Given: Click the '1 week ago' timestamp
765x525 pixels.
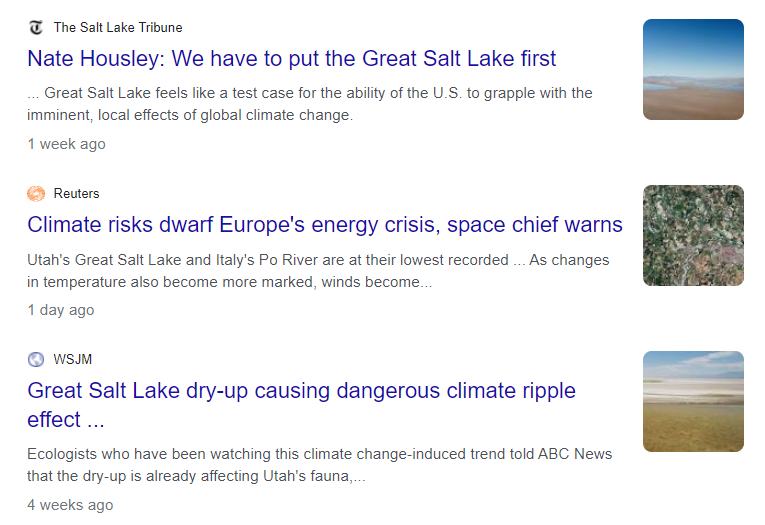Looking at the screenshot, I should pyautogui.click(x=66, y=144).
